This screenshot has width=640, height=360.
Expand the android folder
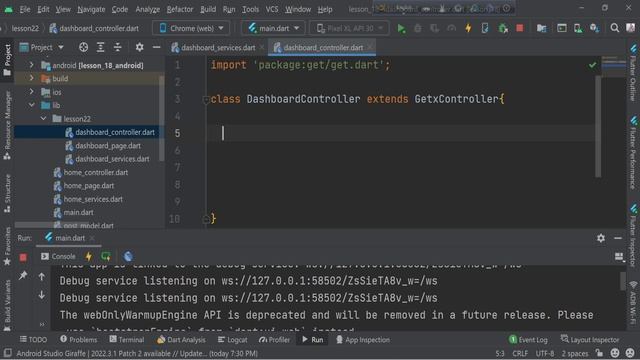[x=31, y=65]
